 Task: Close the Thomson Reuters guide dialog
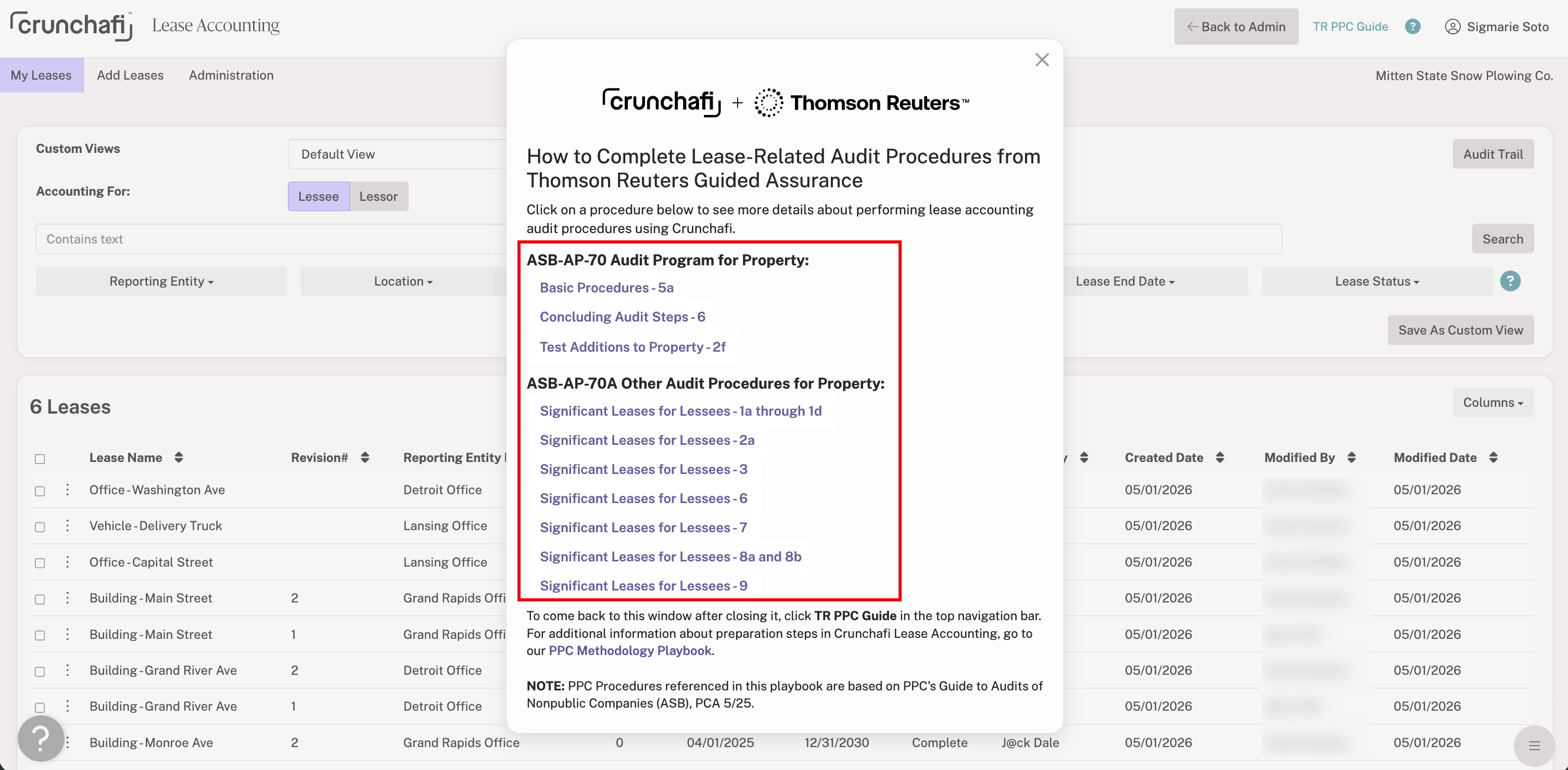1042,60
